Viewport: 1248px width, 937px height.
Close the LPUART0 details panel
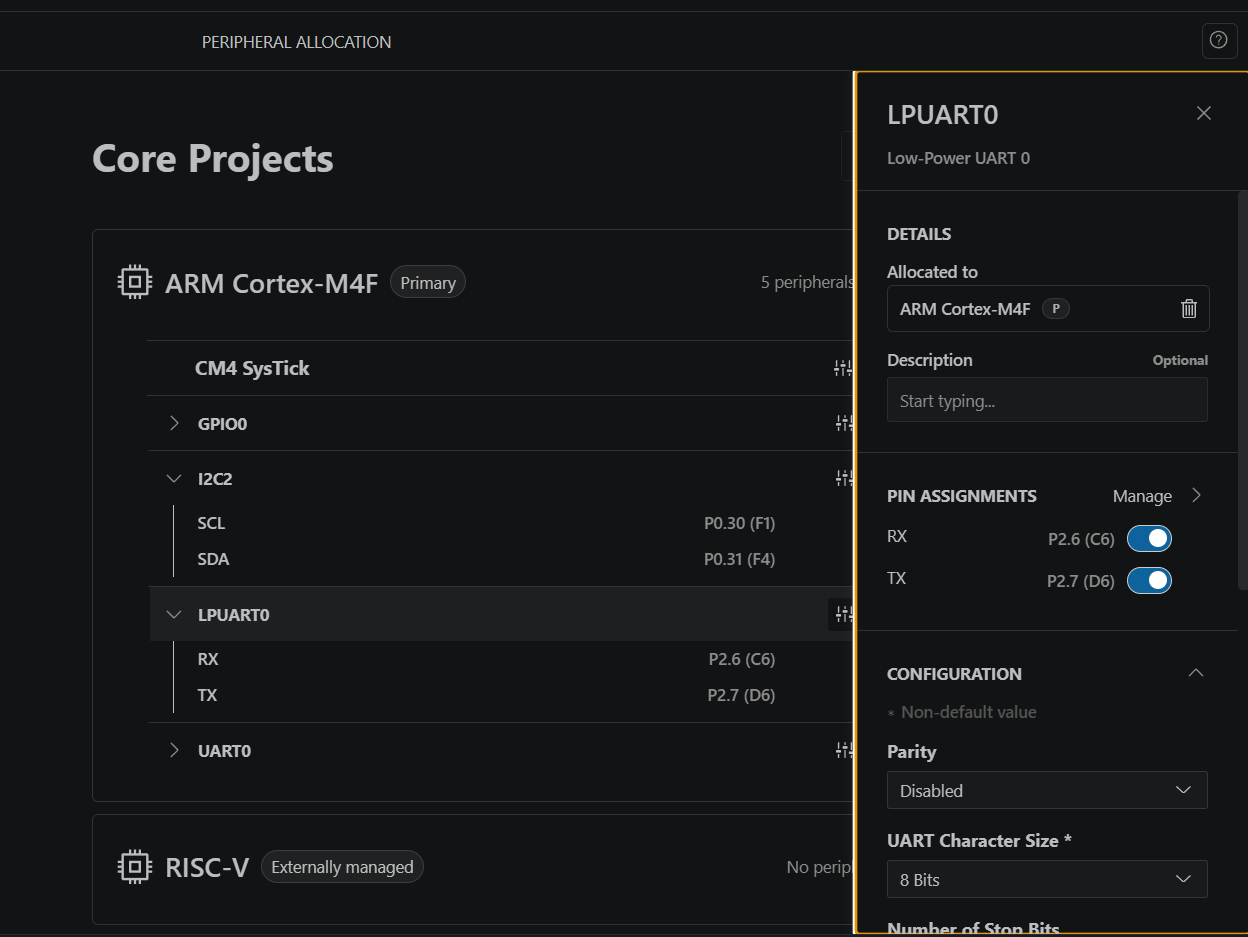pyautogui.click(x=1204, y=113)
